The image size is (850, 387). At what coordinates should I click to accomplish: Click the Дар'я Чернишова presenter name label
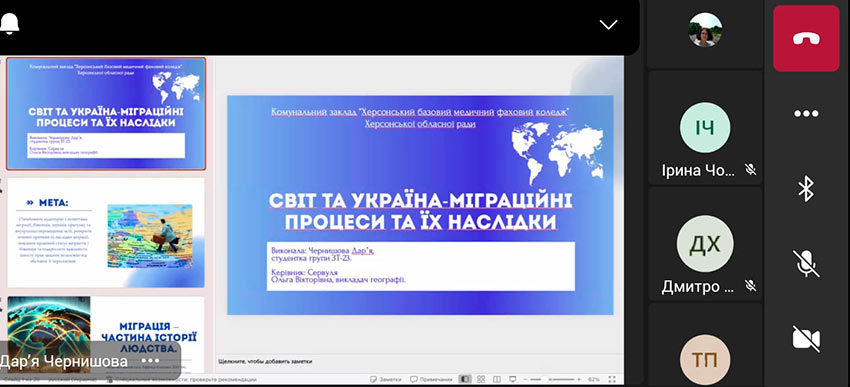click(x=64, y=361)
